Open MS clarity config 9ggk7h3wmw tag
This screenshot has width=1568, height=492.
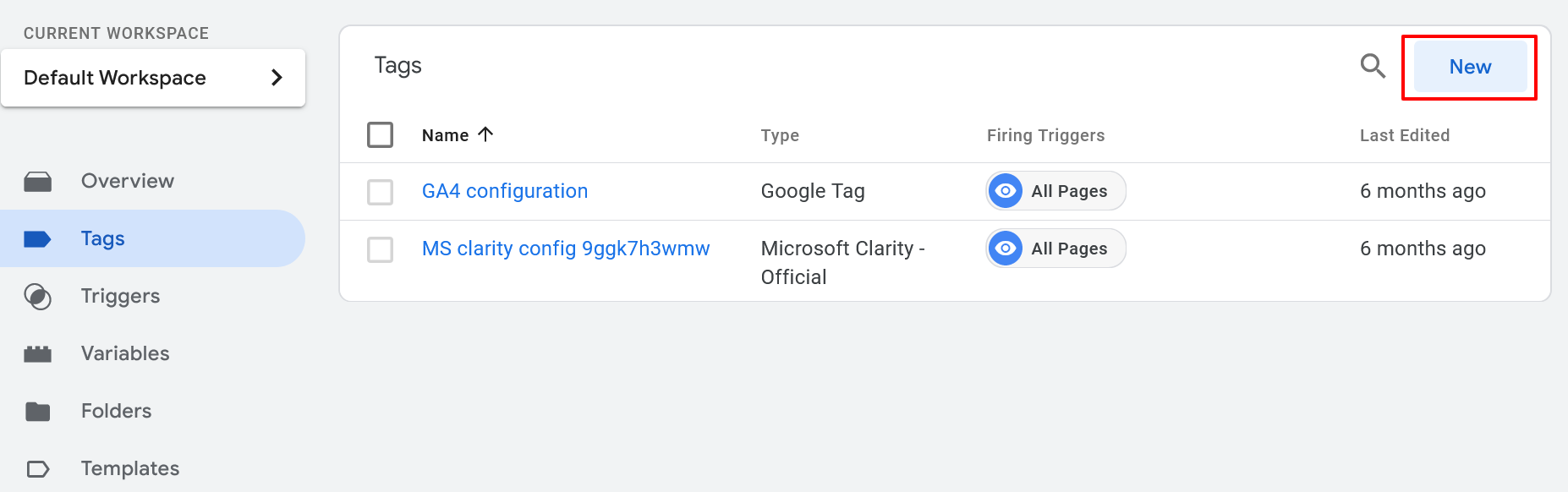coord(566,249)
